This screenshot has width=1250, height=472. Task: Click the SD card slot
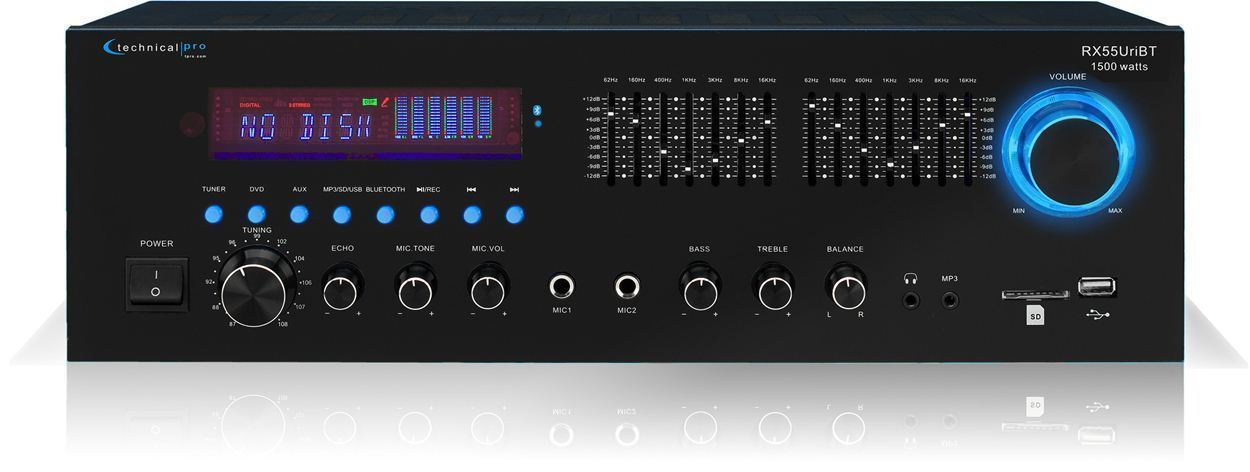(1034, 296)
